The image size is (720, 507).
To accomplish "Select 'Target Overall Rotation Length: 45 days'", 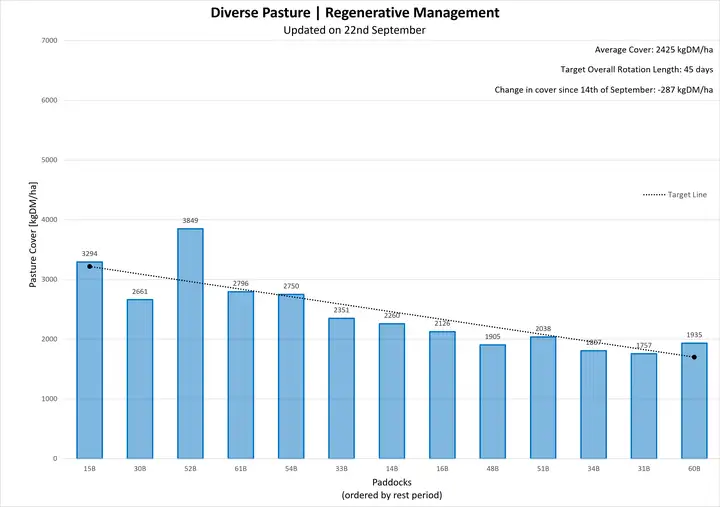I will coord(637,69).
